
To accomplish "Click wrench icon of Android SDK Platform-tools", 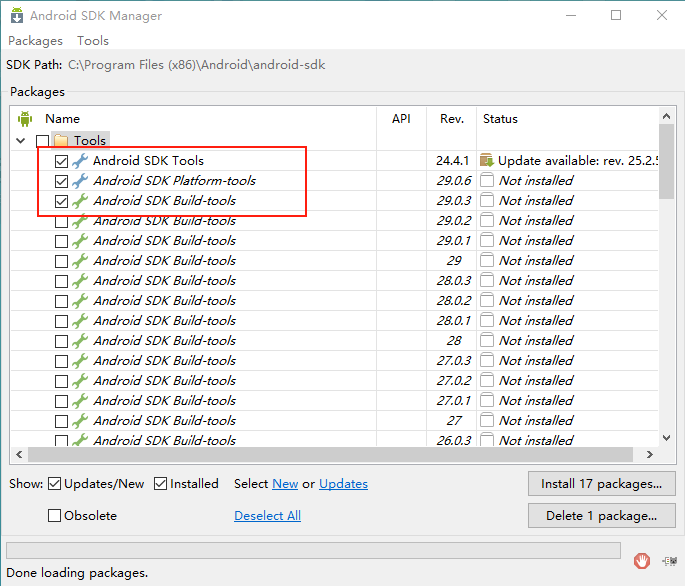I will tap(80, 181).
